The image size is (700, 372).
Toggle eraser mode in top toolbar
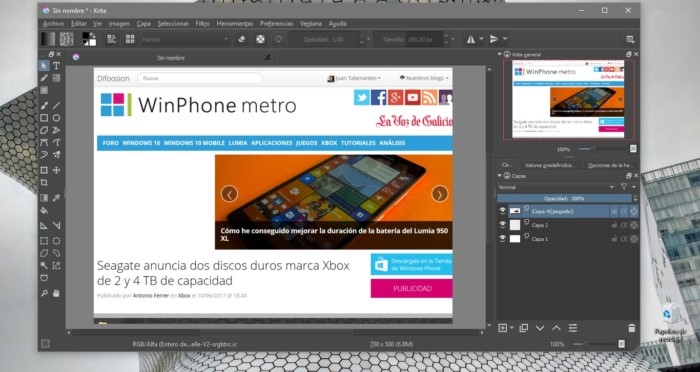pyautogui.click(x=242, y=39)
